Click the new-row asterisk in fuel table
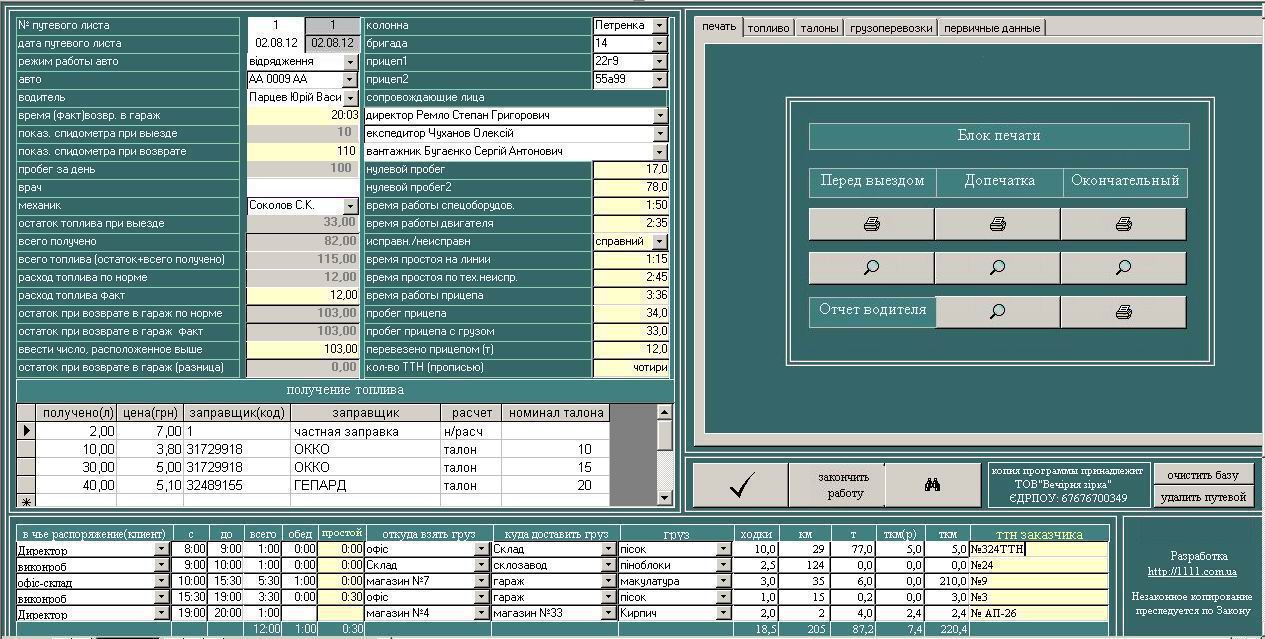This screenshot has height=639, width=1265. click(x=26, y=502)
